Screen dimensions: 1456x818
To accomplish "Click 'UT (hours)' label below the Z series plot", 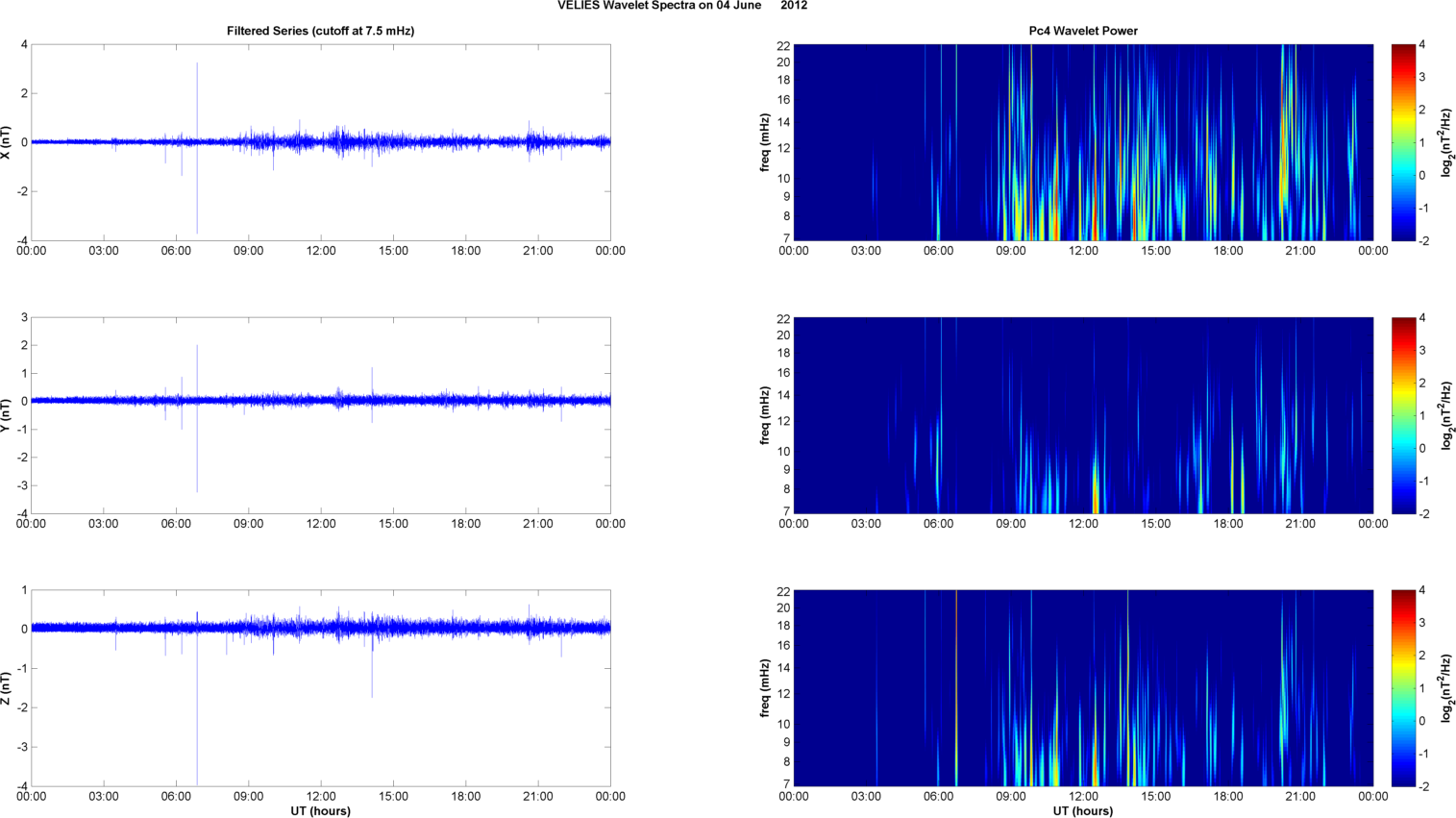I will 321,811.
